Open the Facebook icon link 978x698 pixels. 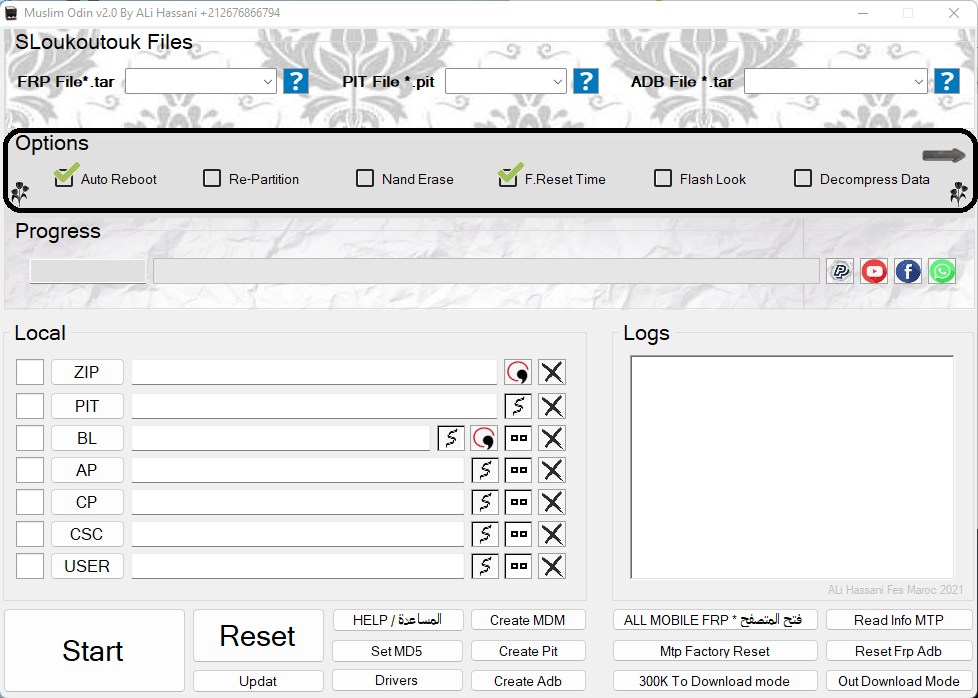pyautogui.click(x=908, y=271)
